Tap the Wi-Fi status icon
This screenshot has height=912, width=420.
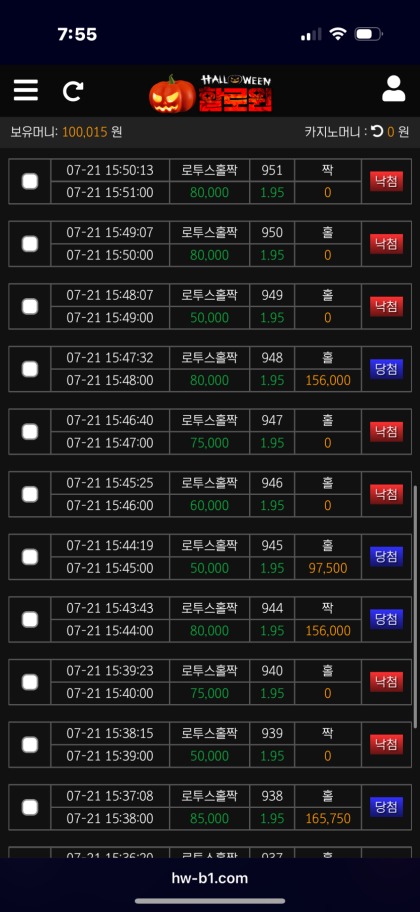click(x=338, y=34)
